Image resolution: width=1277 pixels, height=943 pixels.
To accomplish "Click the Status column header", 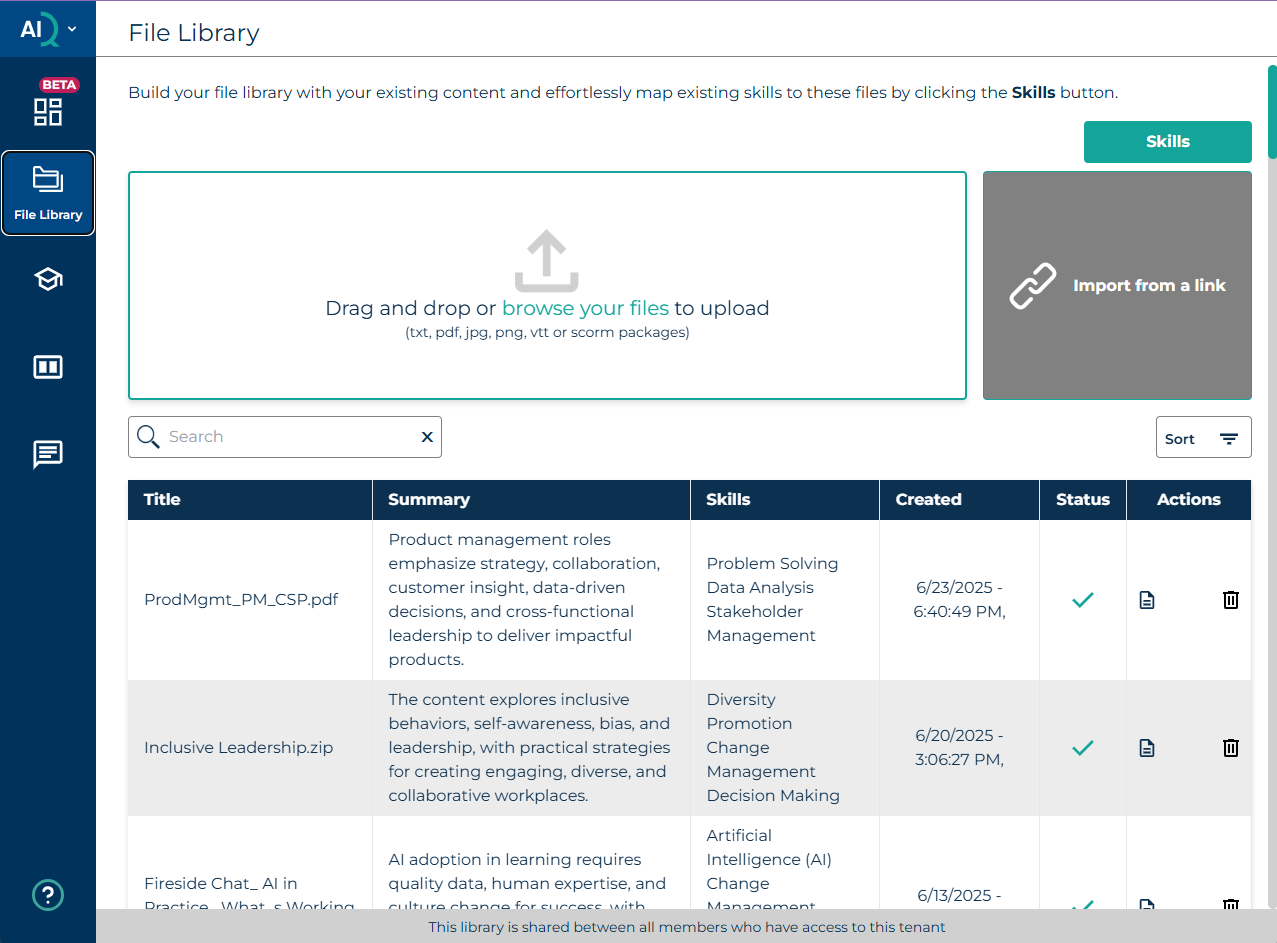I will coord(1083,499).
